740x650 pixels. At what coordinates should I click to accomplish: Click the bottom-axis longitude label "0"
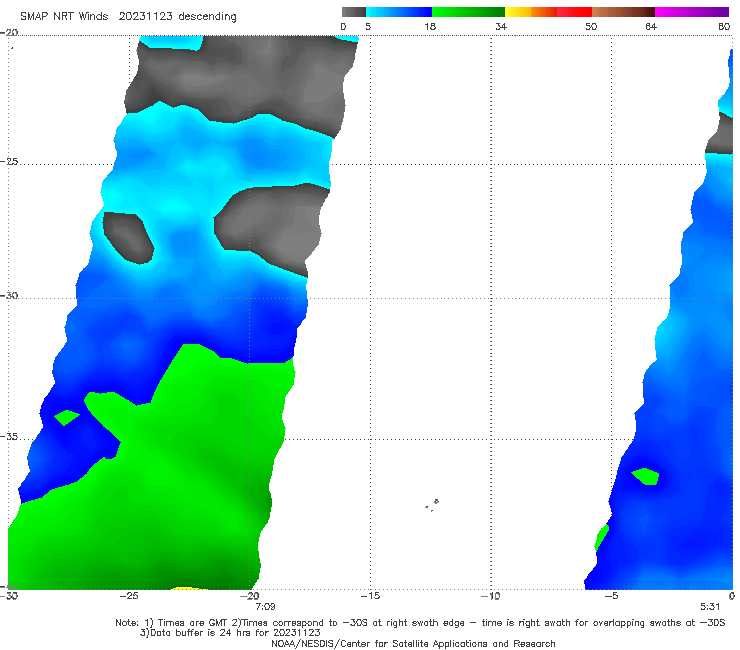[x=732, y=596]
